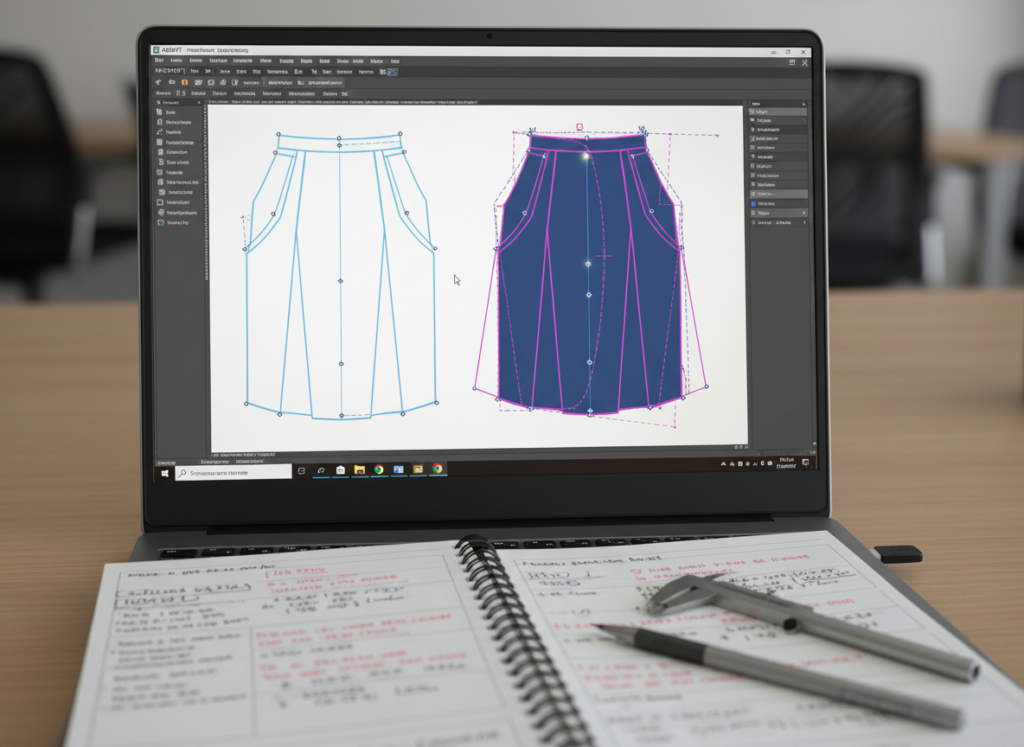
Task: Select the topmost tool in the left sidebar
Action: pyautogui.click(x=160, y=113)
